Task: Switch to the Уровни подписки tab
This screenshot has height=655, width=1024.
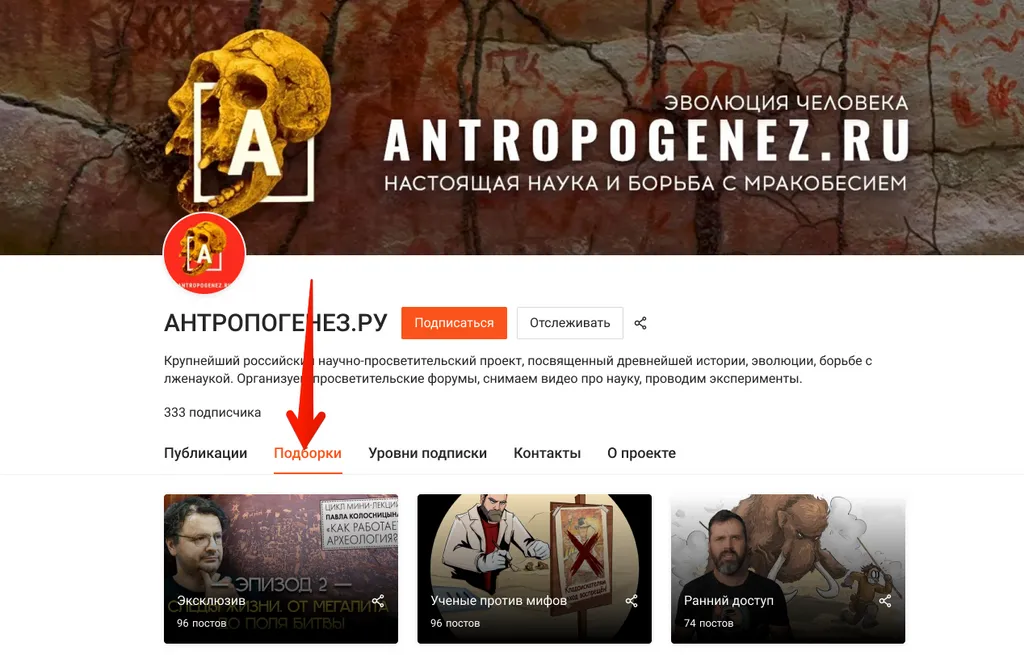Action: [428, 453]
